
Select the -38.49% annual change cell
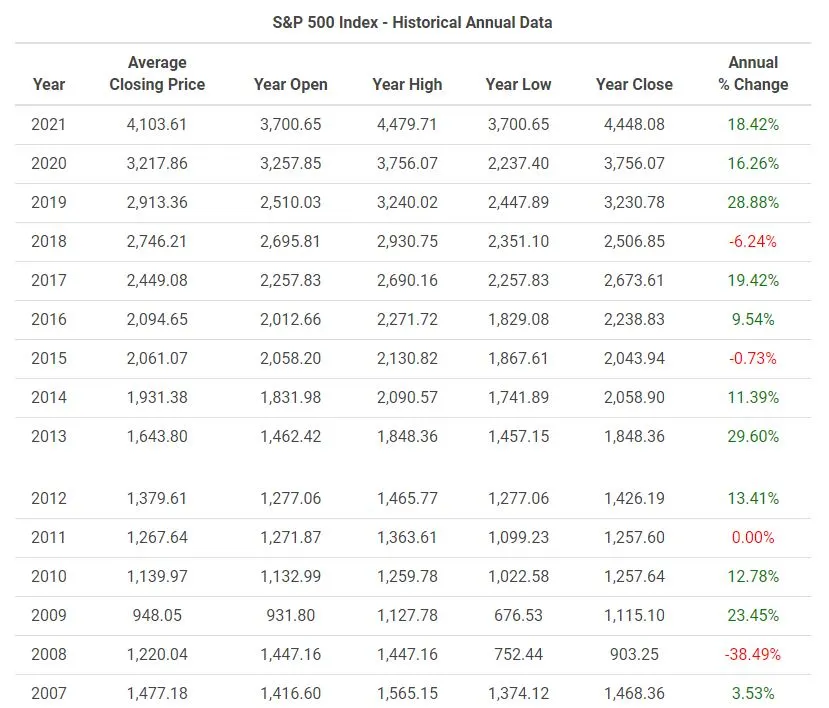click(x=753, y=654)
